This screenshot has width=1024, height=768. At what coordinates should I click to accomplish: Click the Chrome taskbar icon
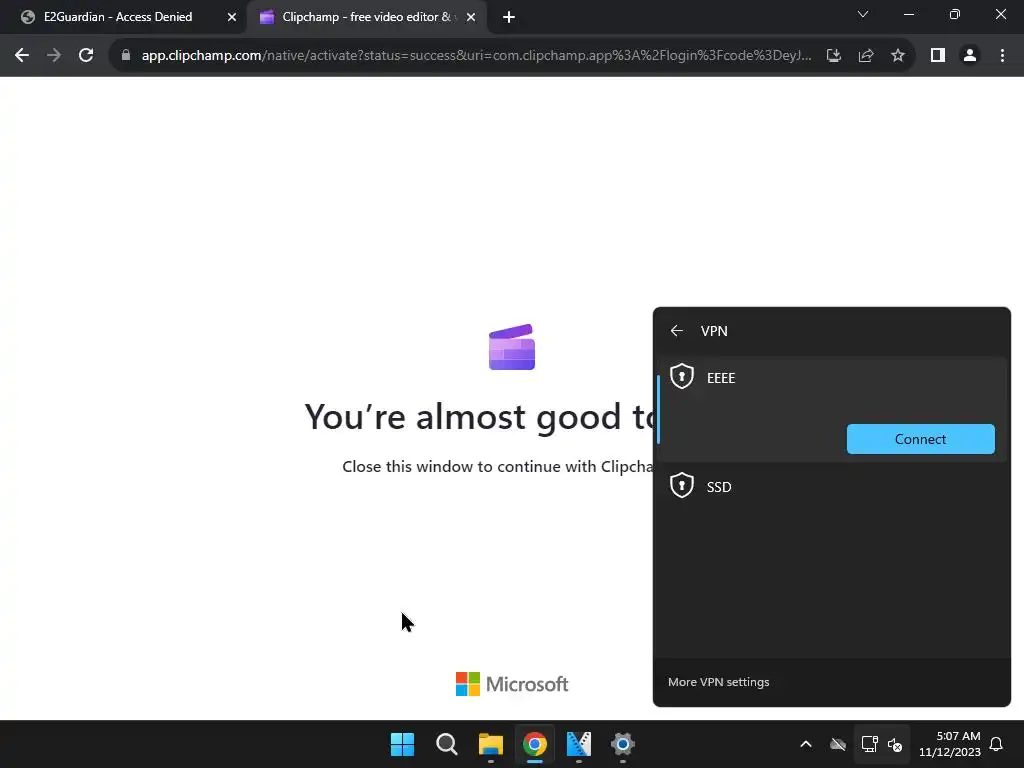pos(534,744)
